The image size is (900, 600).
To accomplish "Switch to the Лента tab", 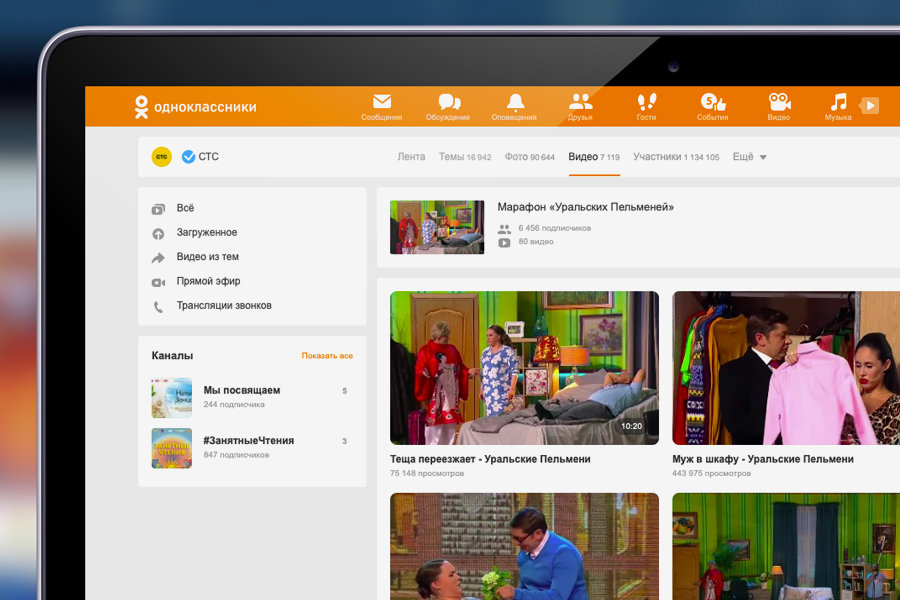I will pos(411,157).
